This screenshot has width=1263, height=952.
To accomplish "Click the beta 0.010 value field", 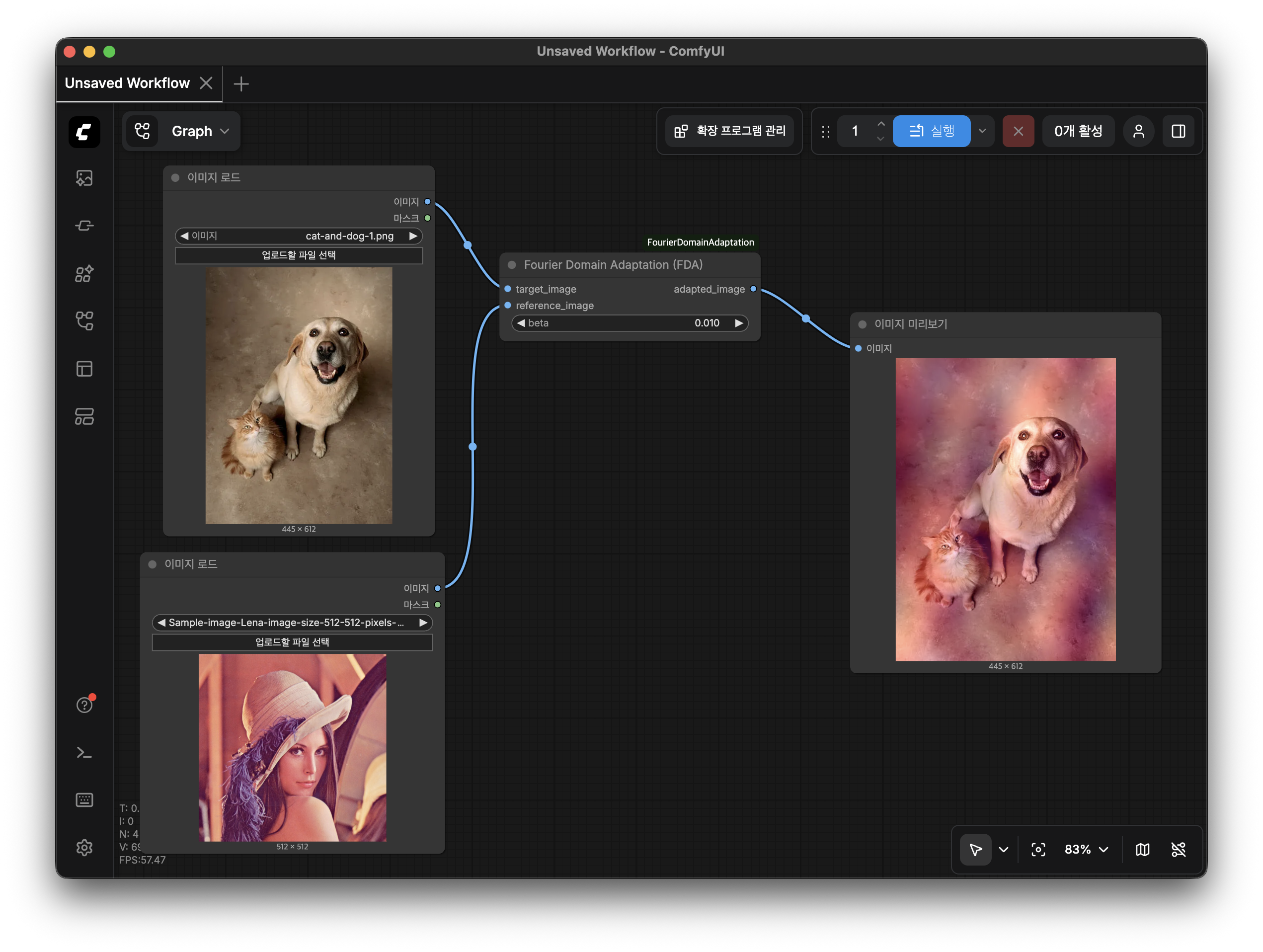I will point(630,322).
